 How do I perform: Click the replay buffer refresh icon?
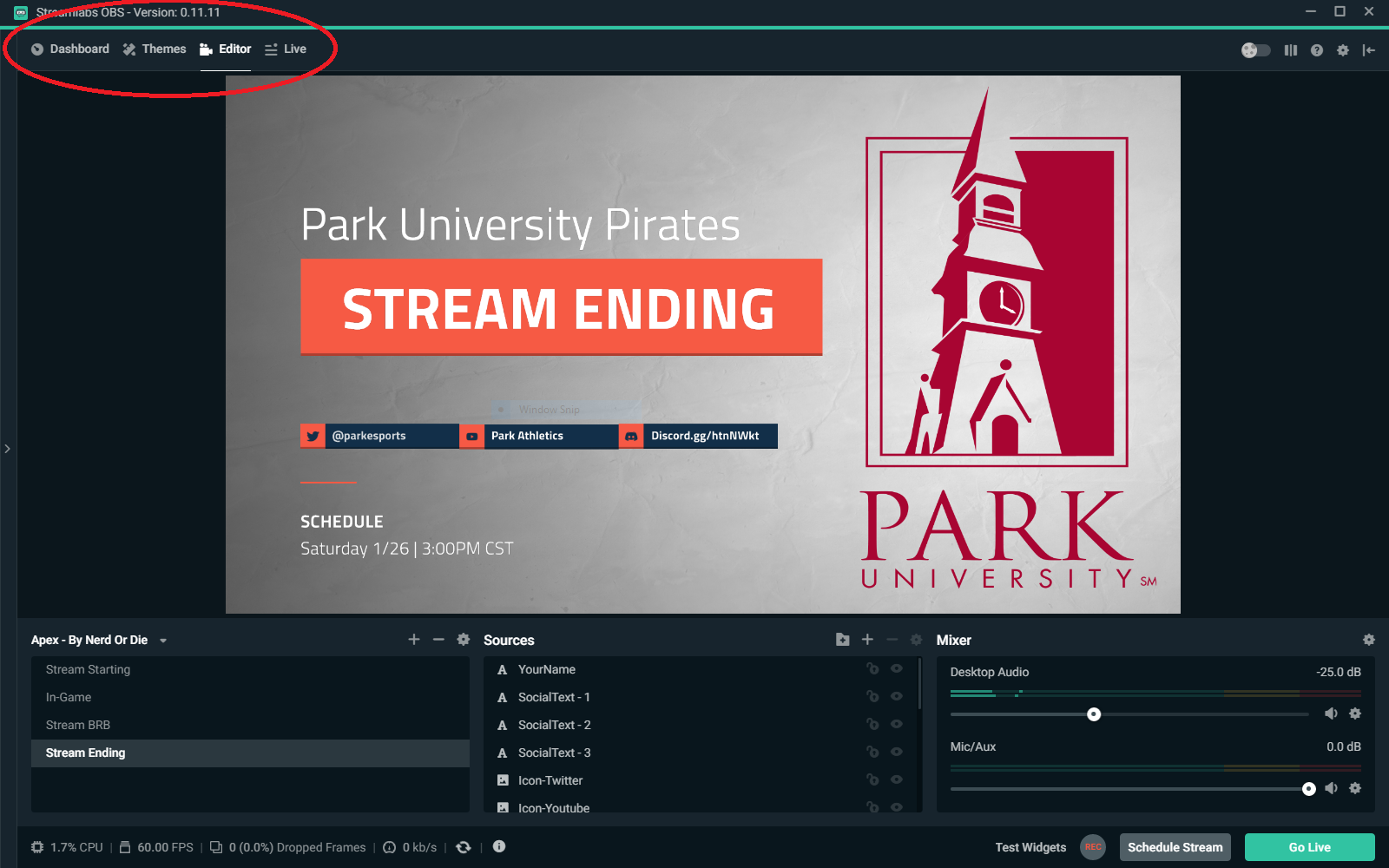pos(464,847)
